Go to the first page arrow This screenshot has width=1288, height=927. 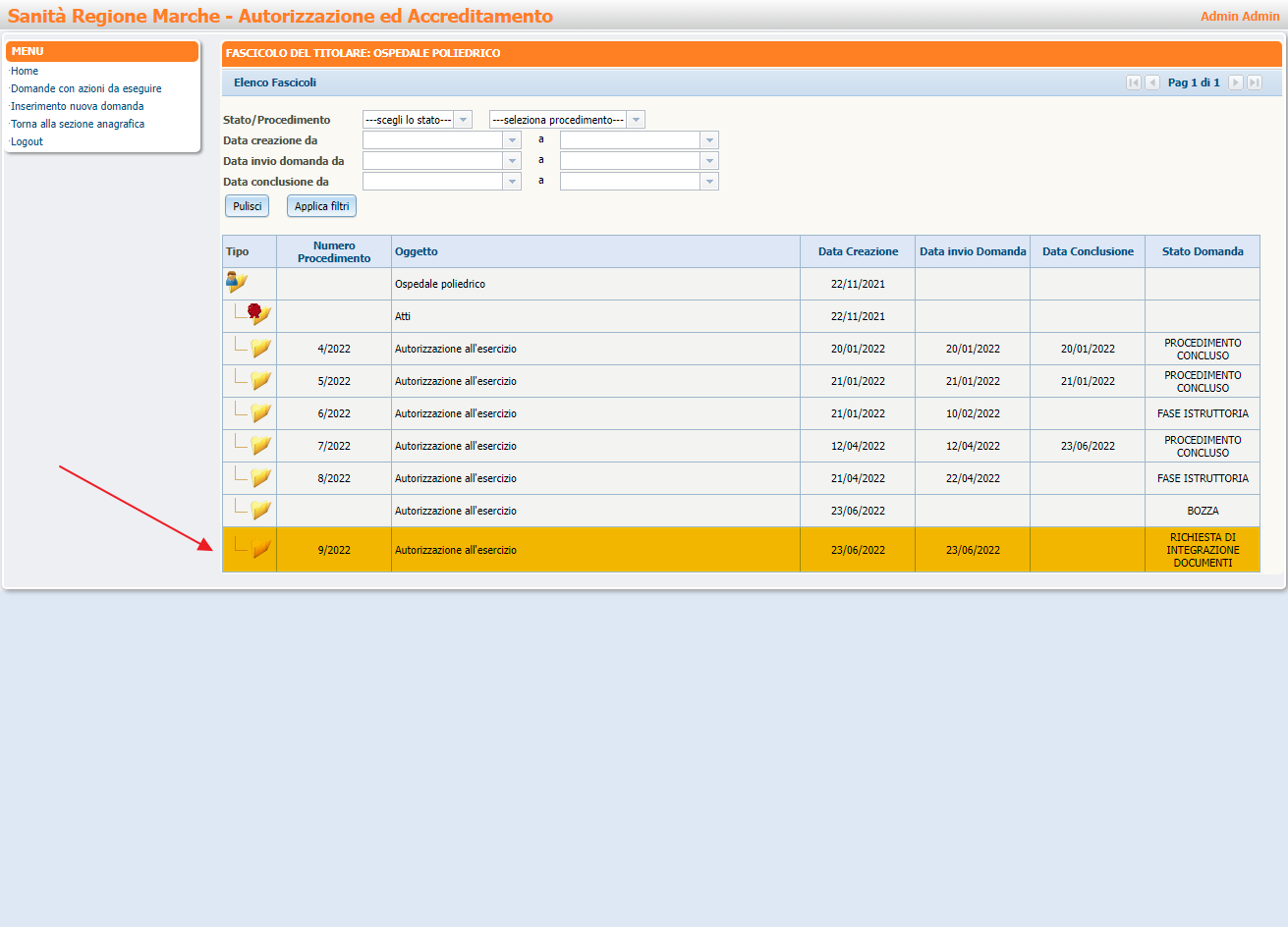coord(1134,82)
